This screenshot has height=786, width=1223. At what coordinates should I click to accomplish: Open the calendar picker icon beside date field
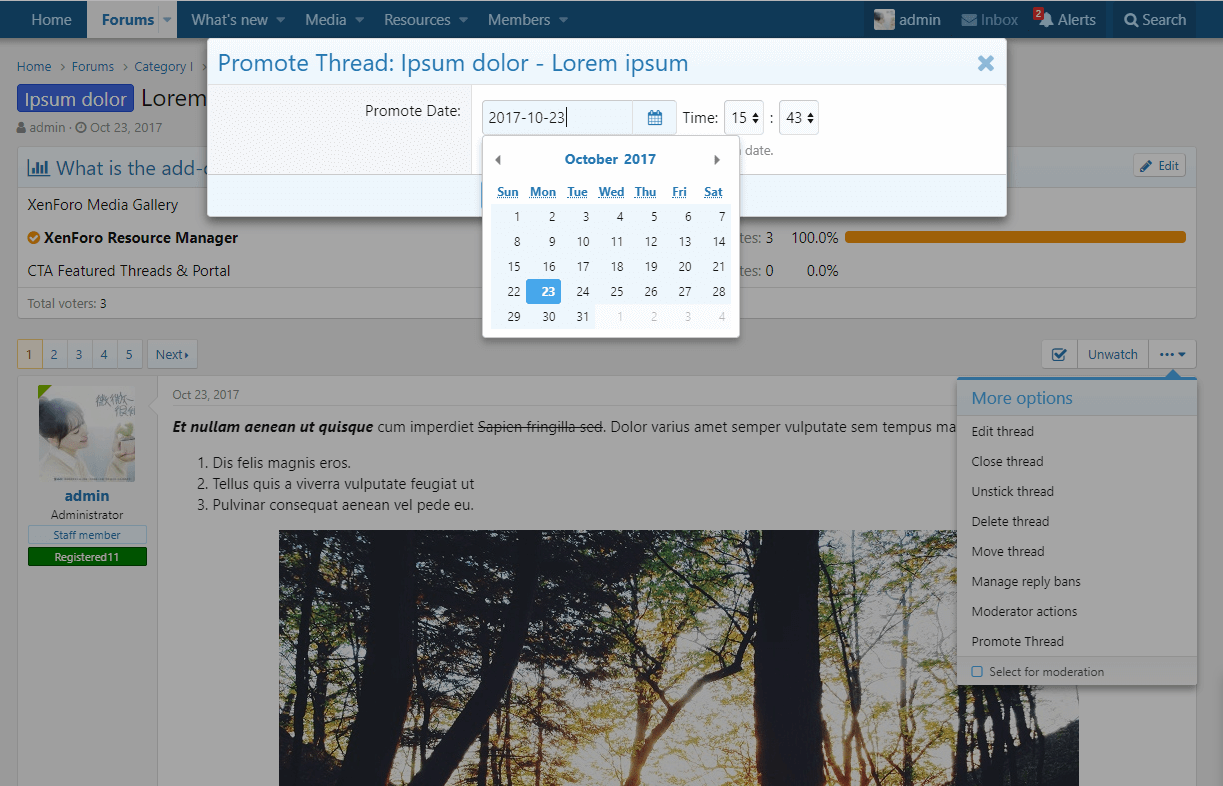point(655,118)
